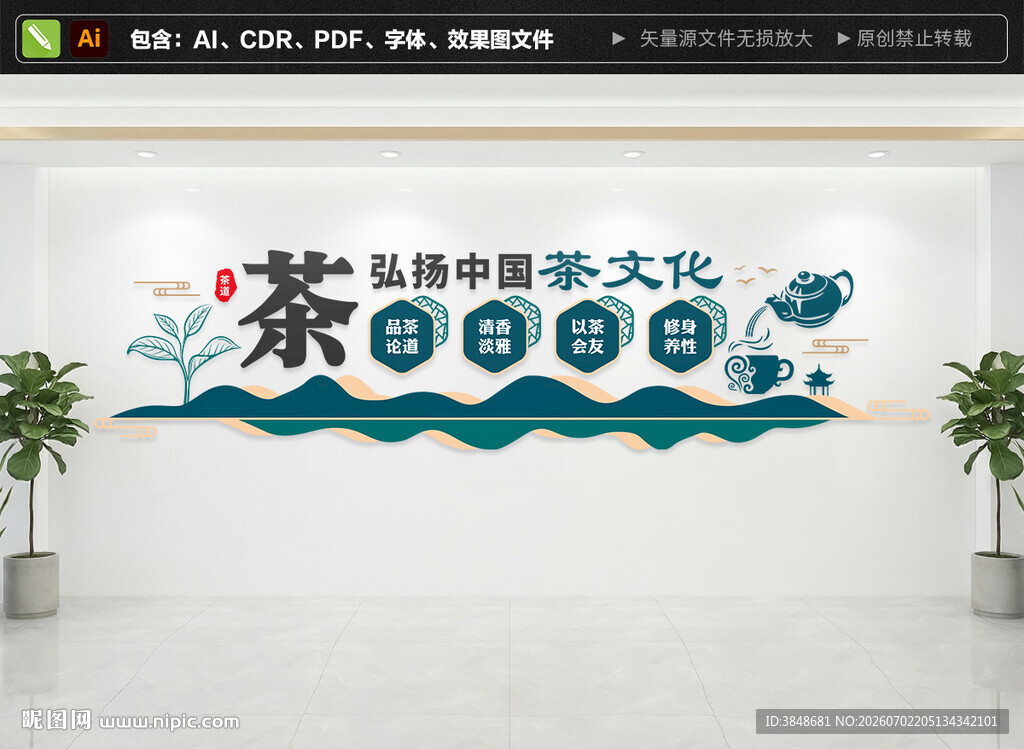Screen dimensions: 1024x749
Task: Click the large black '茶' character
Action: [x=297, y=310]
